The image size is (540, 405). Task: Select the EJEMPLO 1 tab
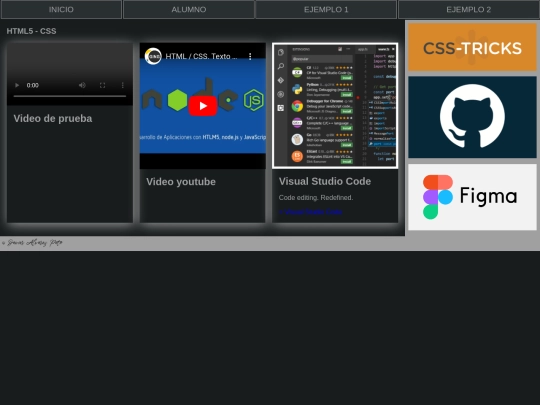click(x=326, y=9)
